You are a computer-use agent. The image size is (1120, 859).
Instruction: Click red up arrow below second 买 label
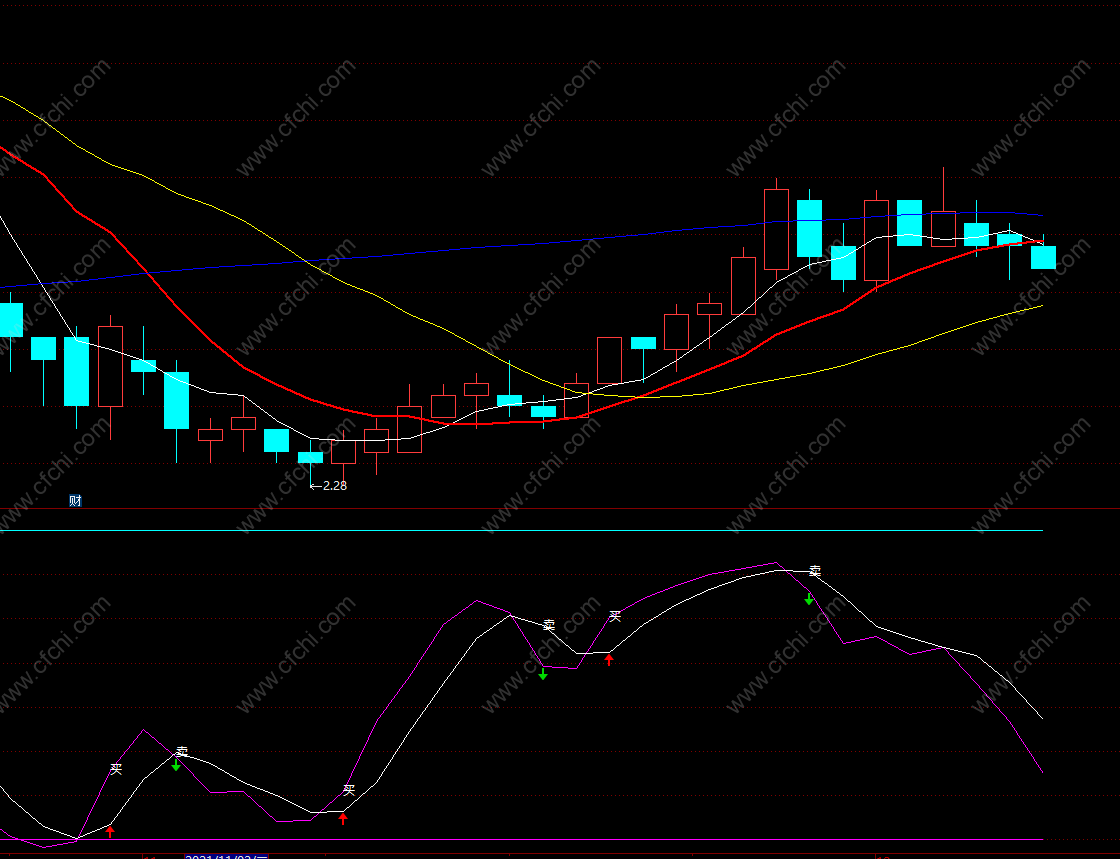[x=343, y=818]
